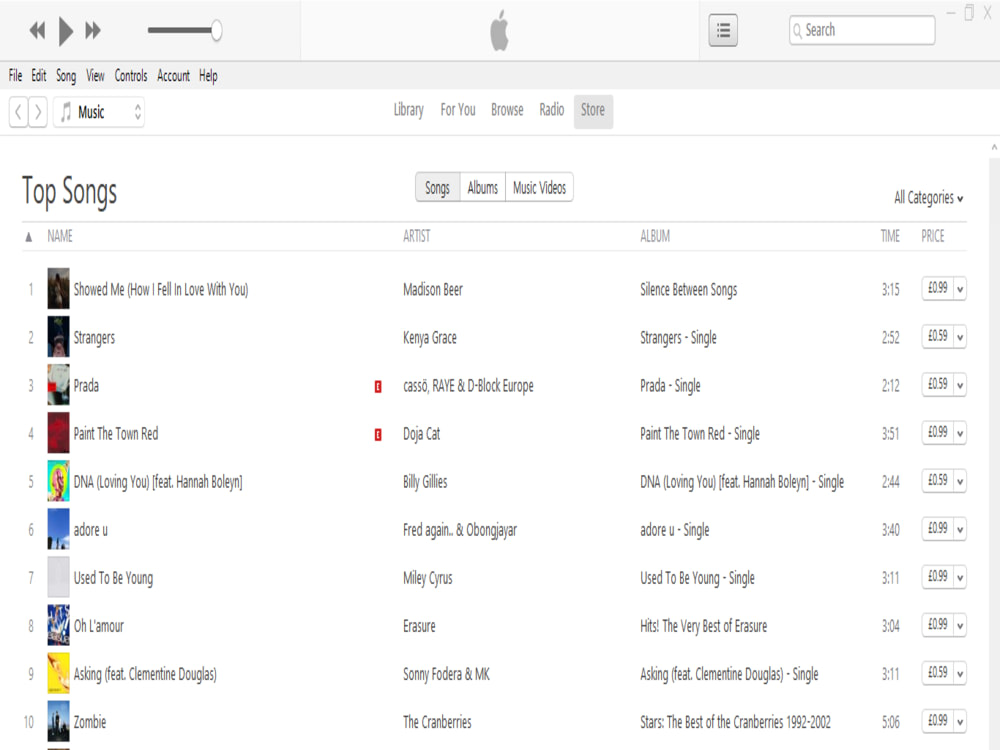The image size is (1000, 750).
Task: Adjust the volume slider
Action: click(215, 30)
